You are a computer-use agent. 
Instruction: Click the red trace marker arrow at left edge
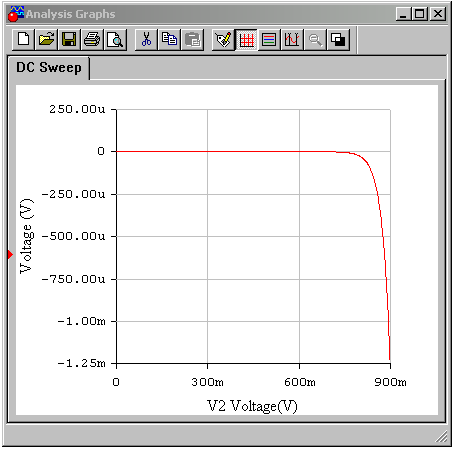tap(10, 255)
